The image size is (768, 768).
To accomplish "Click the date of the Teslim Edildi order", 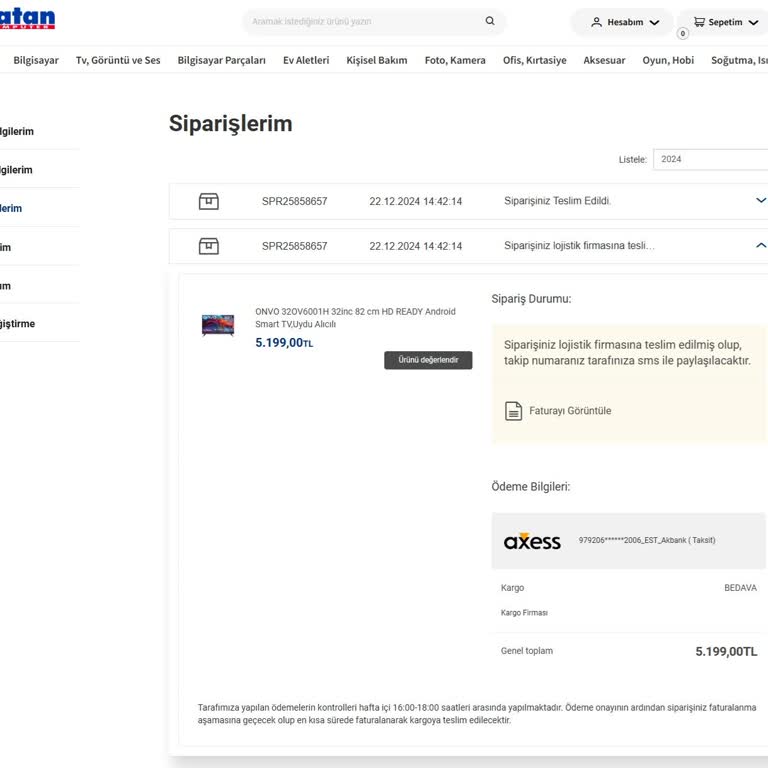I will (x=415, y=201).
